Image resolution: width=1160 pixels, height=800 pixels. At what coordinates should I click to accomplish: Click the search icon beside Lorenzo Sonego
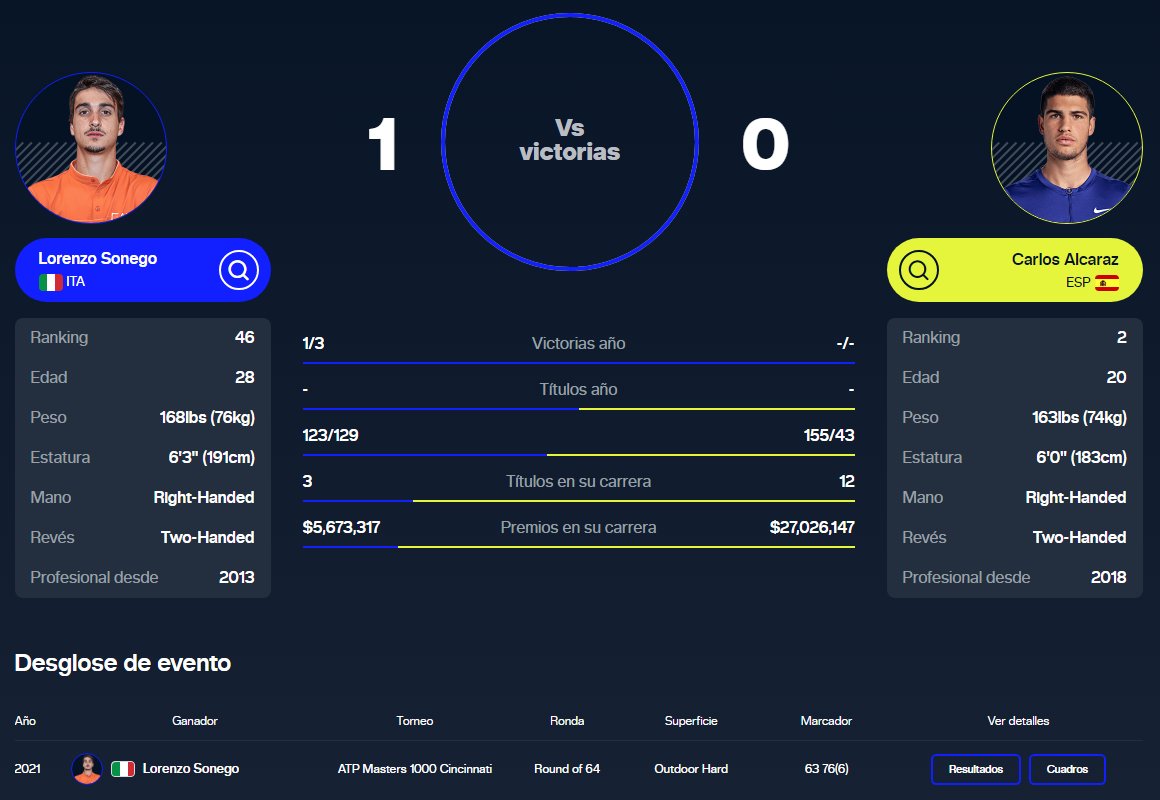238,270
